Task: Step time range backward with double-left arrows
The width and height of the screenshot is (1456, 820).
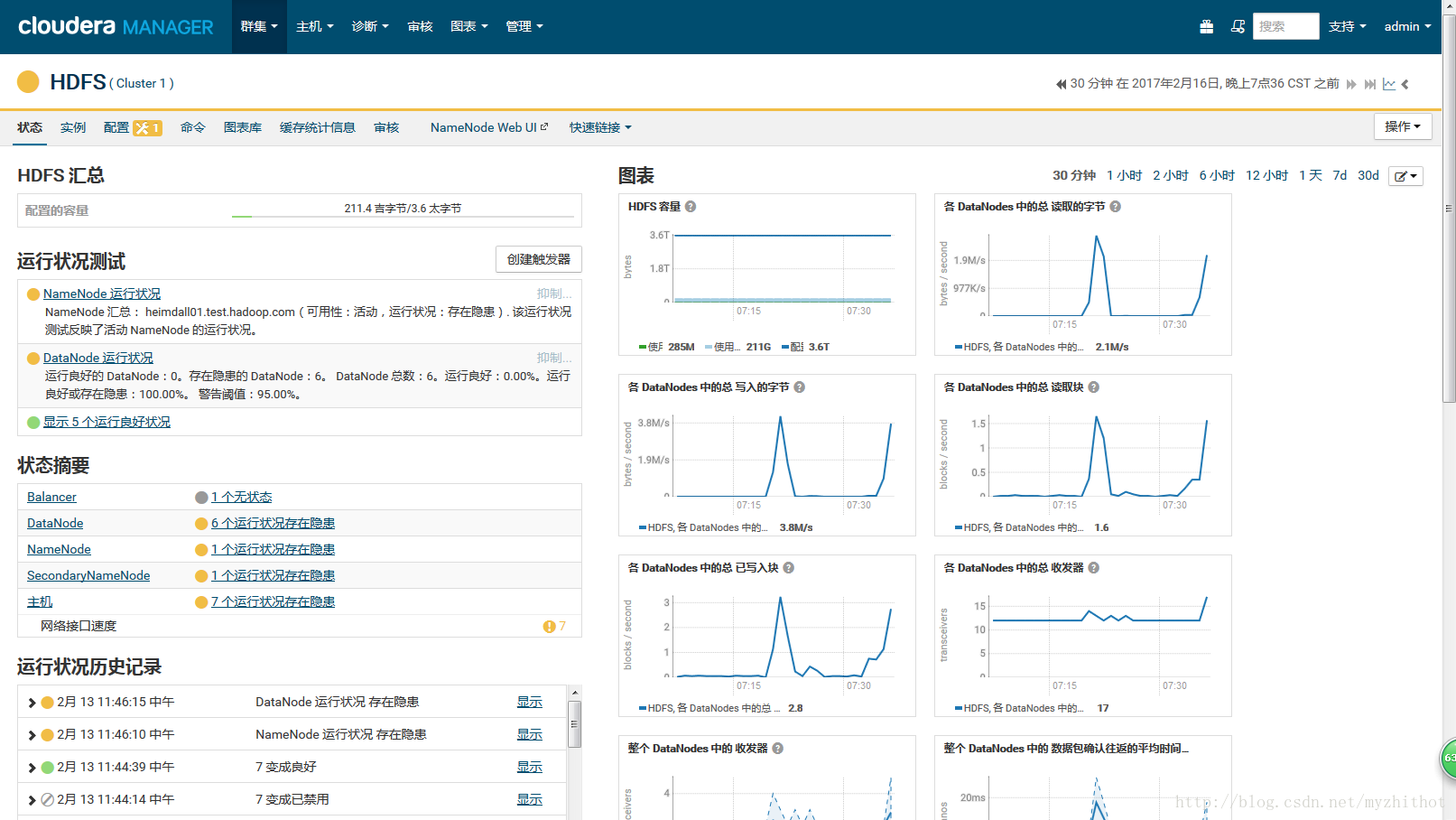Action: point(1062,84)
